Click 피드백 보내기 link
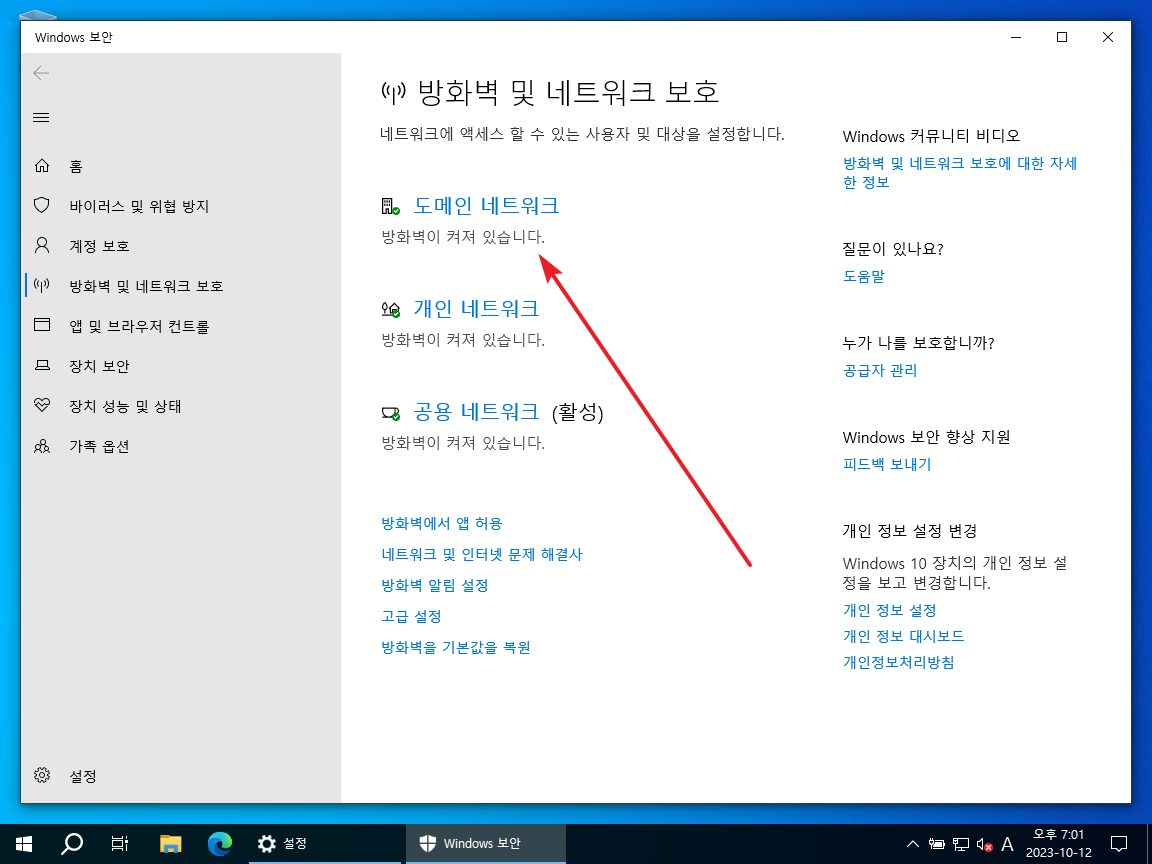The image size is (1152, 864). pyautogui.click(x=887, y=464)
